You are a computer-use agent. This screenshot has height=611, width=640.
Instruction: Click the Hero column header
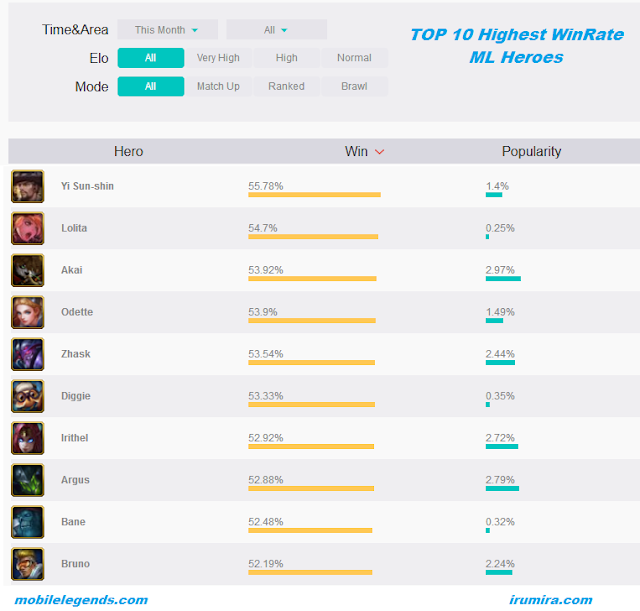click(x=129, y=151)
